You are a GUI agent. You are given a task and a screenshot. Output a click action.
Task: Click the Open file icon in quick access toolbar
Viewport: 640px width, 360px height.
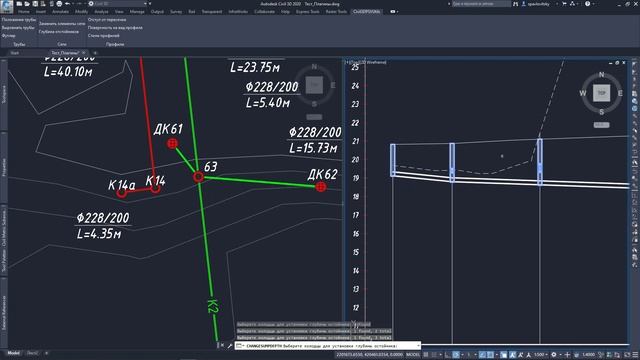click(x=27, y=4)
